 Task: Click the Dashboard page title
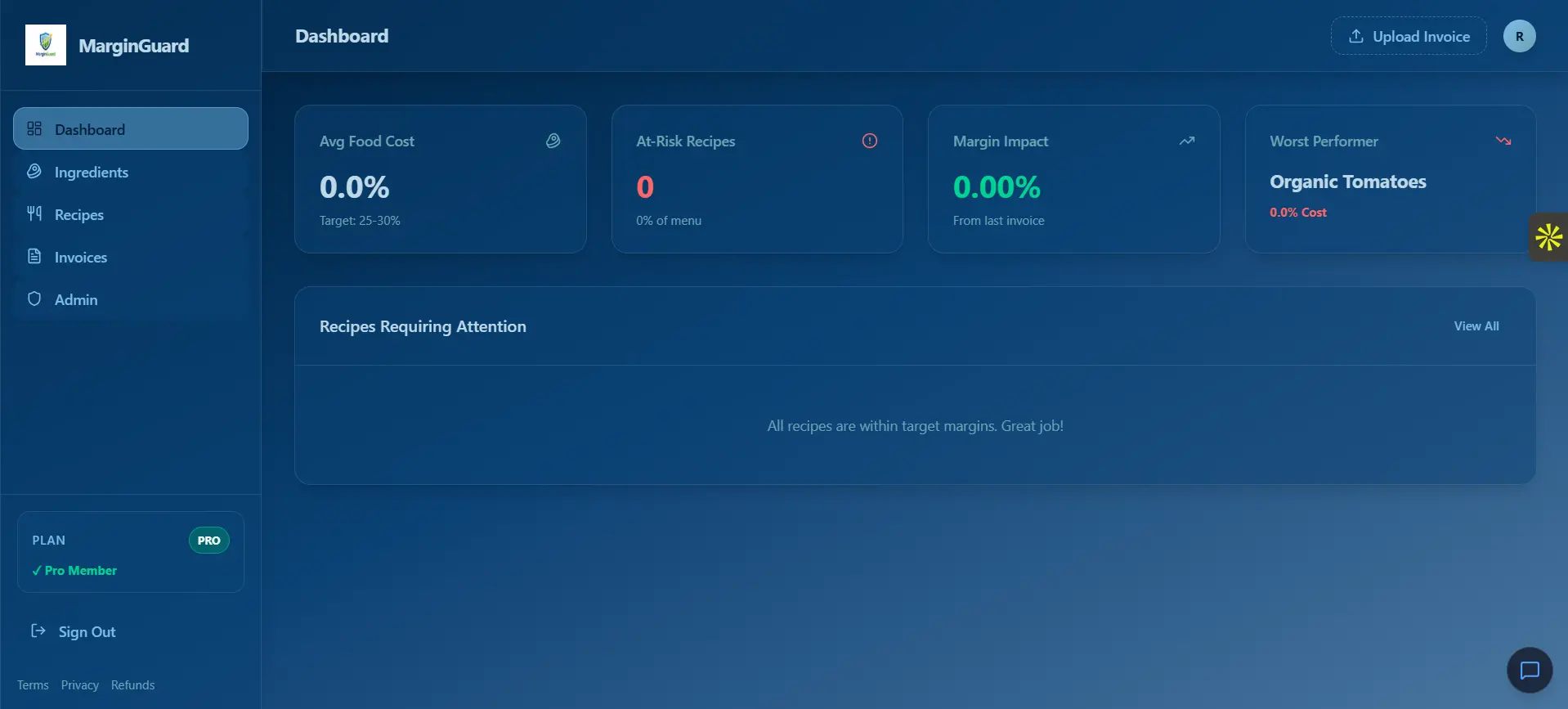pyautogui.click(x=342, y=36)
